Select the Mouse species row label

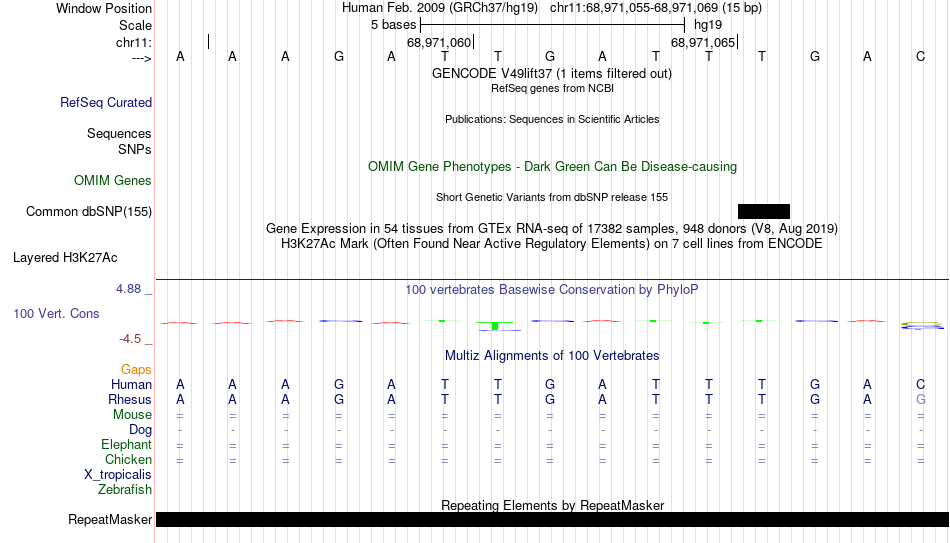(x=132, y=415)
